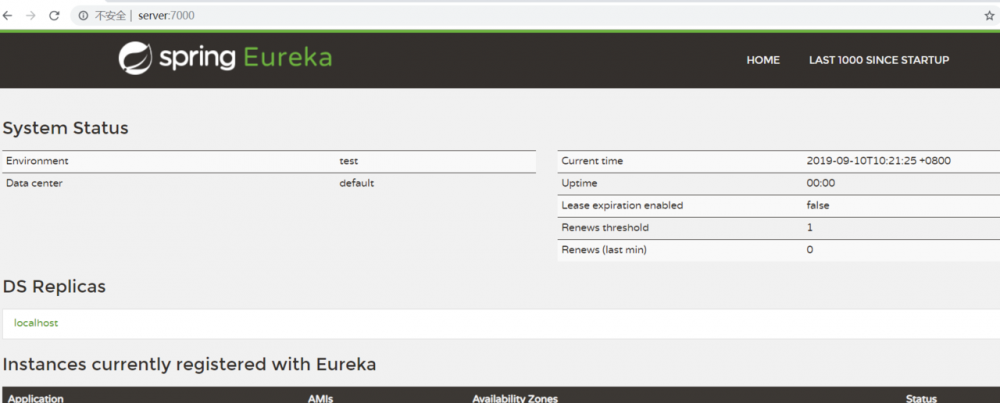Viewport: 1000px width, 403px height.
Task: Select the System Status heading
Action: click(x=66, y=128)
